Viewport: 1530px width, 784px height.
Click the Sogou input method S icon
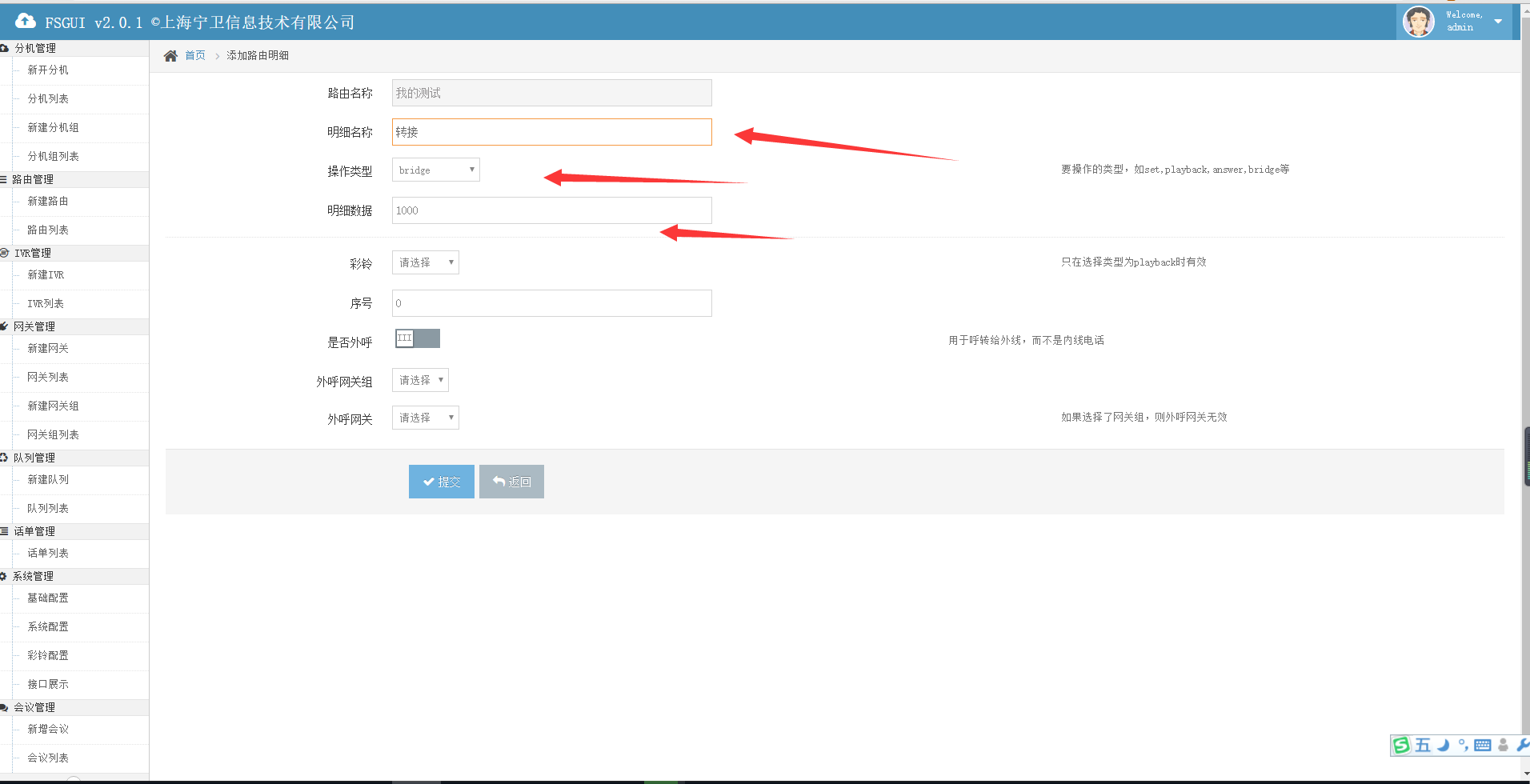[x=1401, y=746]
